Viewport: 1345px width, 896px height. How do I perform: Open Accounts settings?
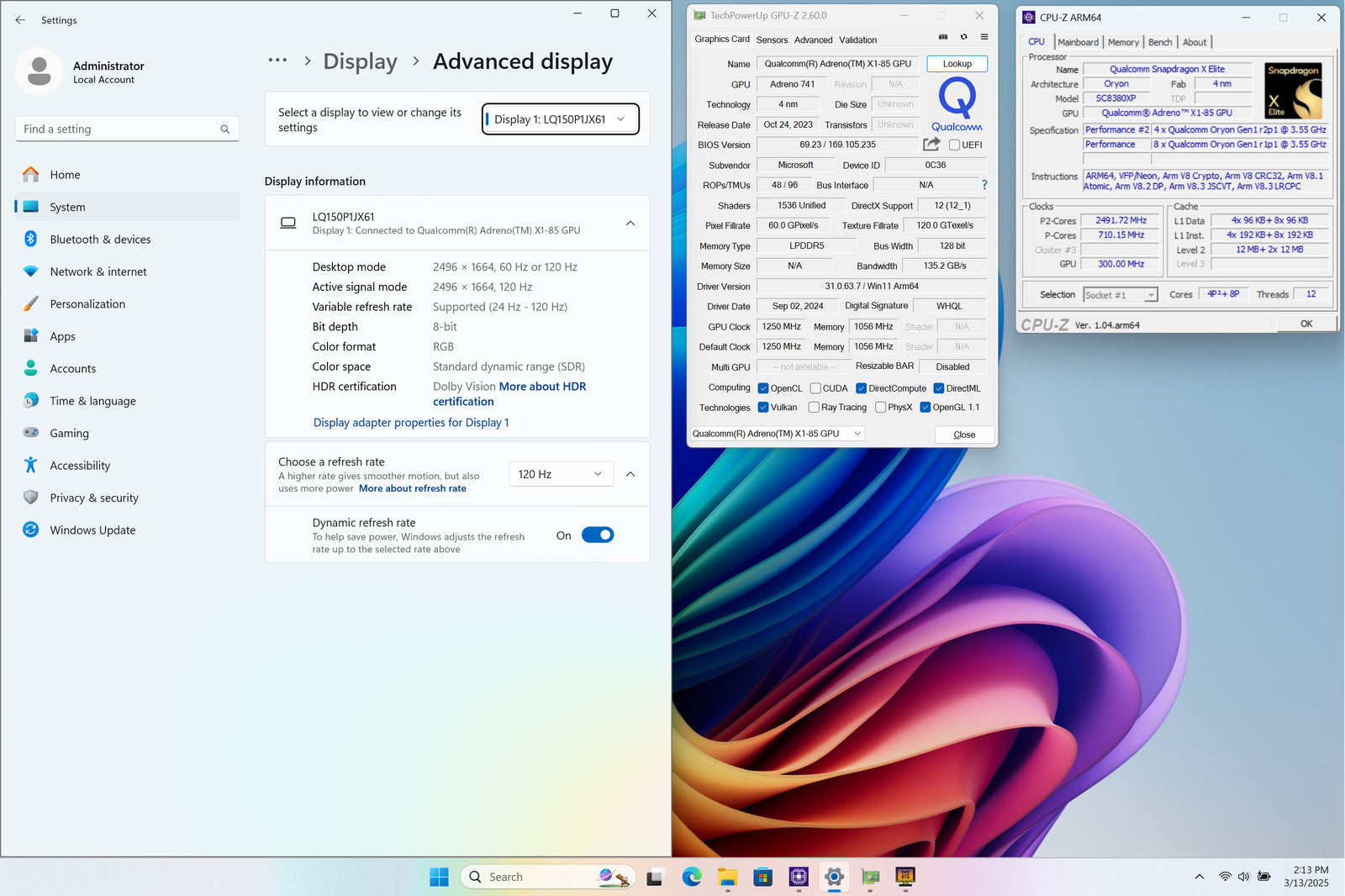coord(127,369)
